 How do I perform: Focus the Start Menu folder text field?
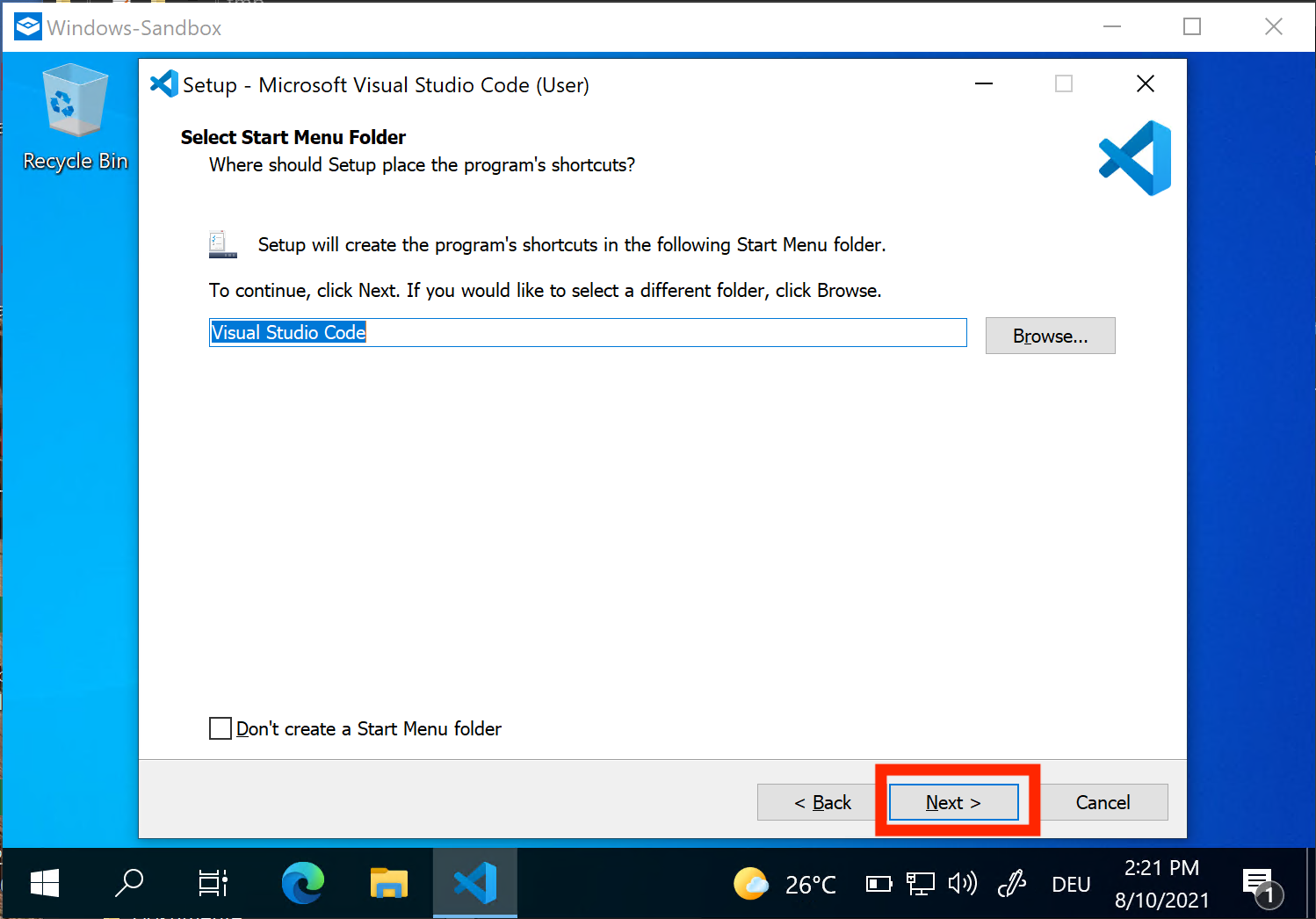pos(588,332)
